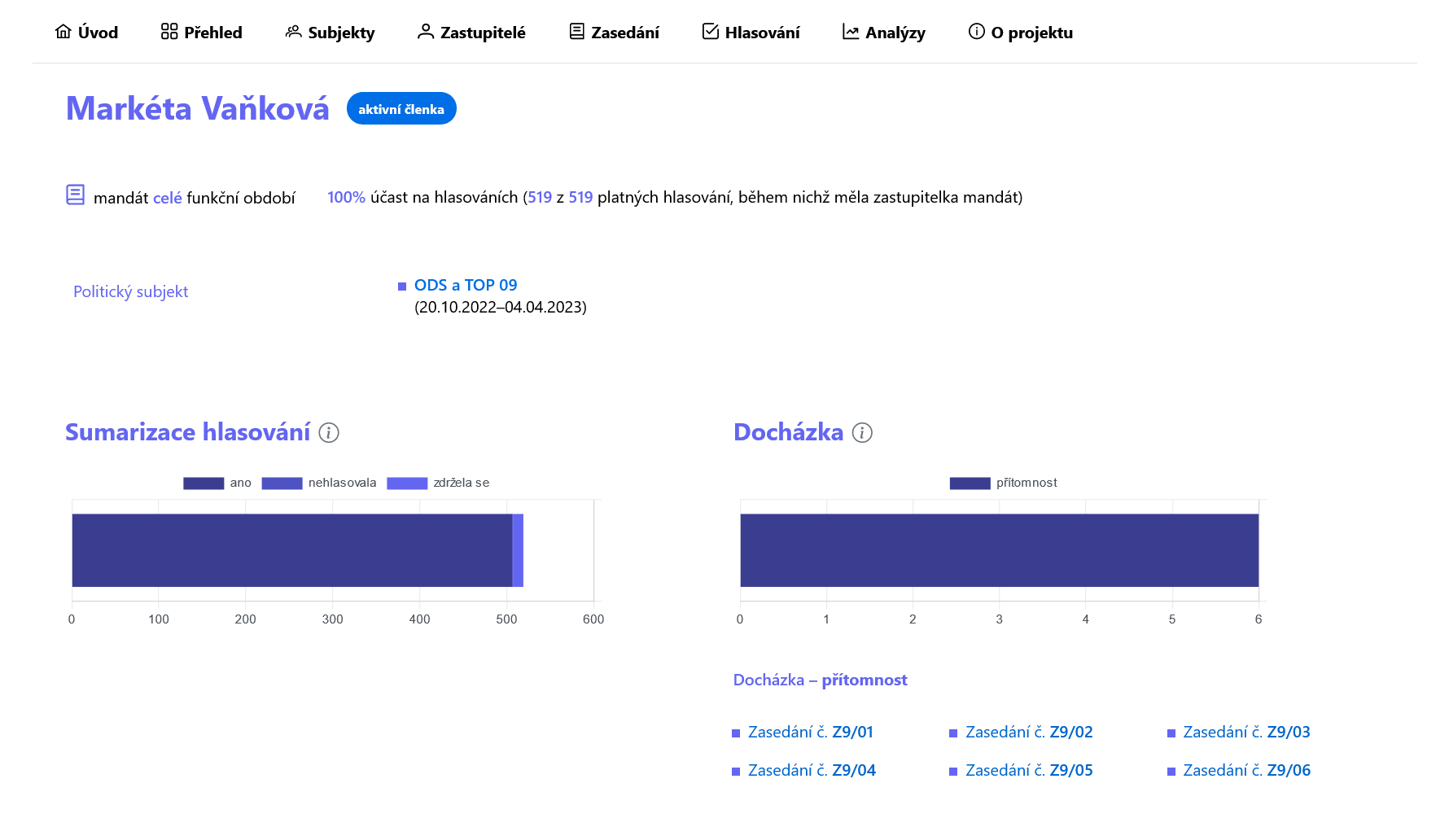Switch to the Hlasování page
Image resolution: width=1449 pixels, height=840 pixels.
point(751,33)
